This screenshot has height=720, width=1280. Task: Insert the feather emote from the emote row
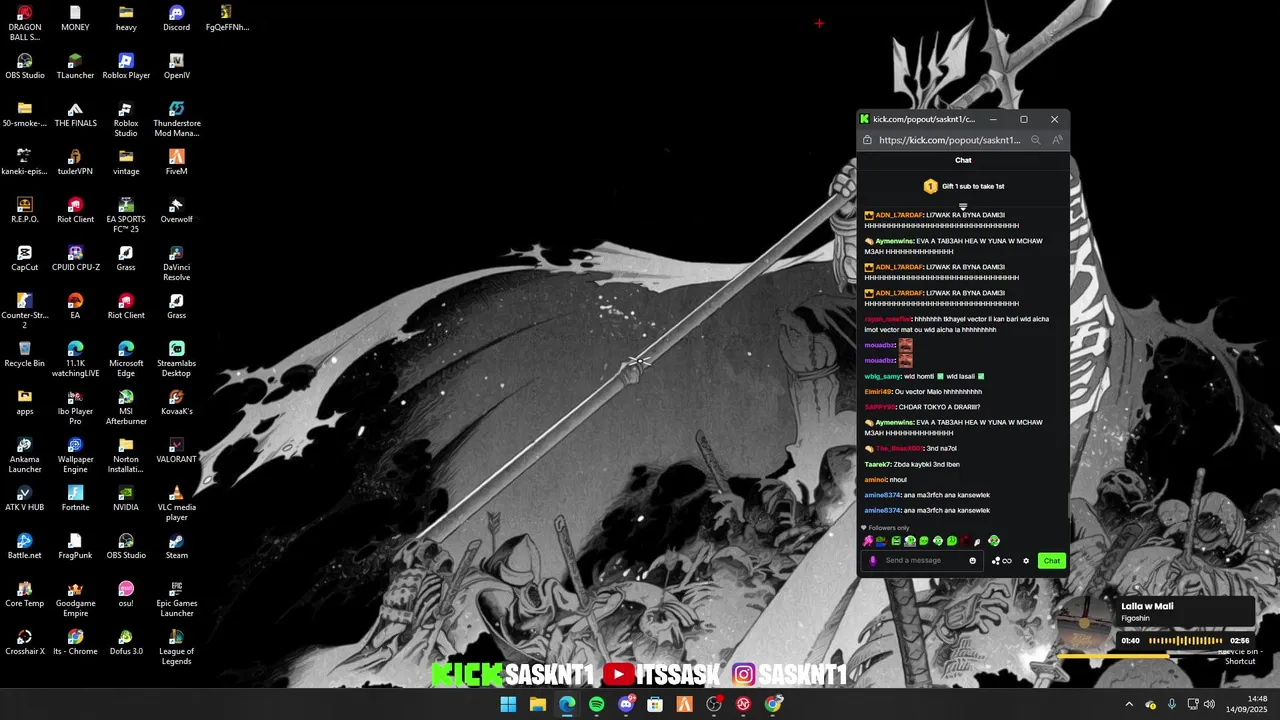978,541
